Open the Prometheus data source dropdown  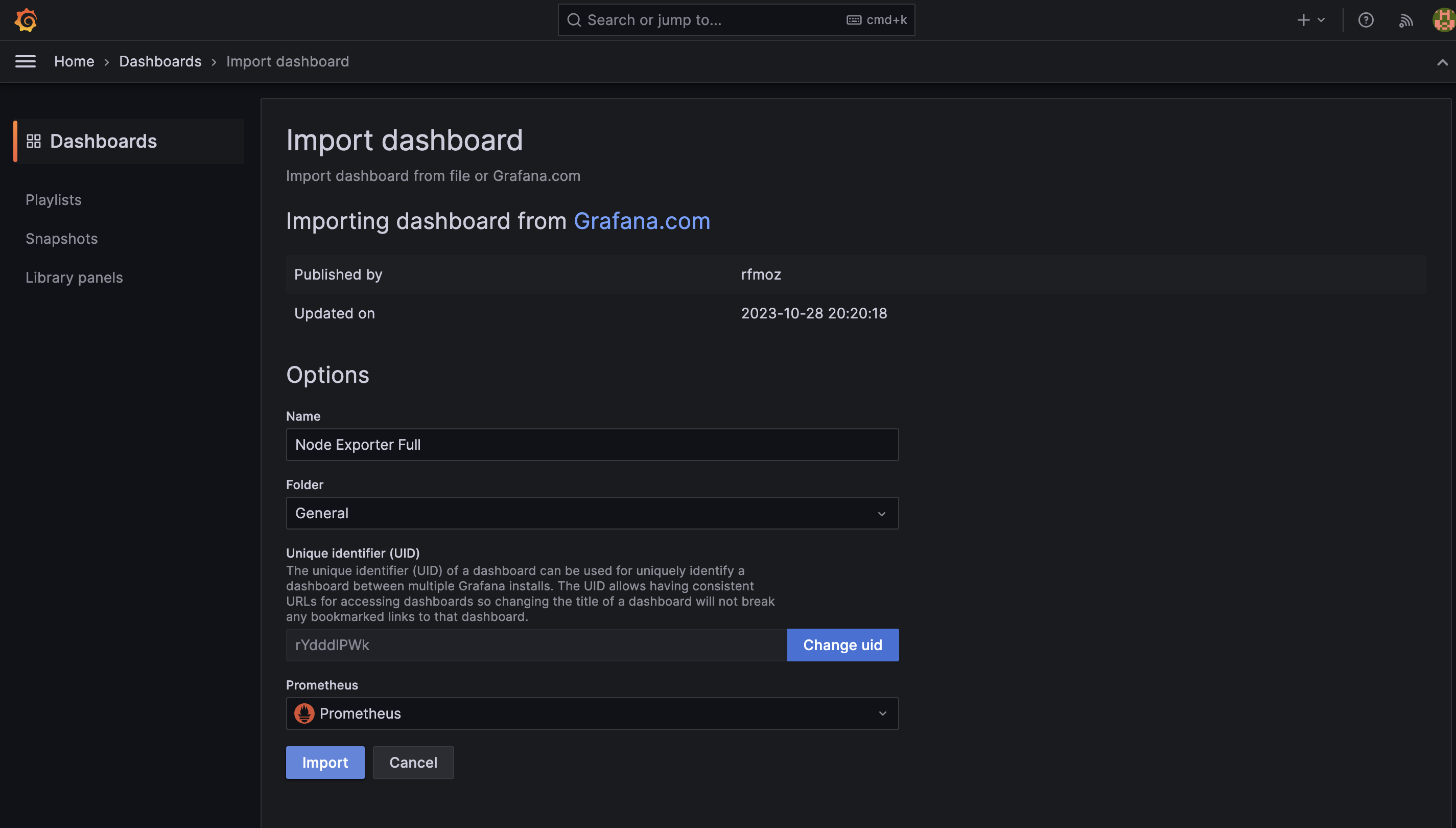(592, 713)
